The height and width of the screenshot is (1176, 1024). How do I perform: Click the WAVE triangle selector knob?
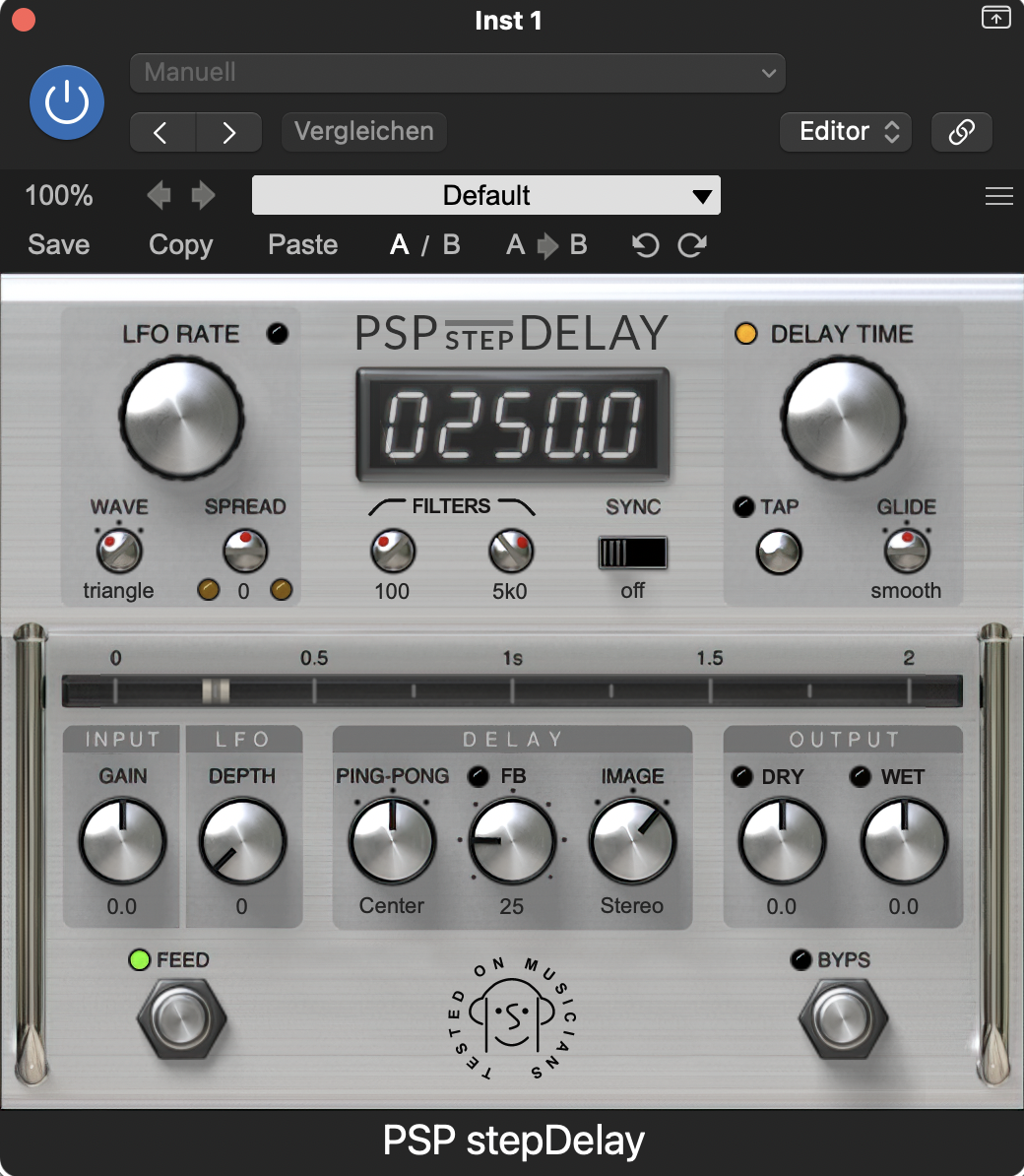pos(119,551)
